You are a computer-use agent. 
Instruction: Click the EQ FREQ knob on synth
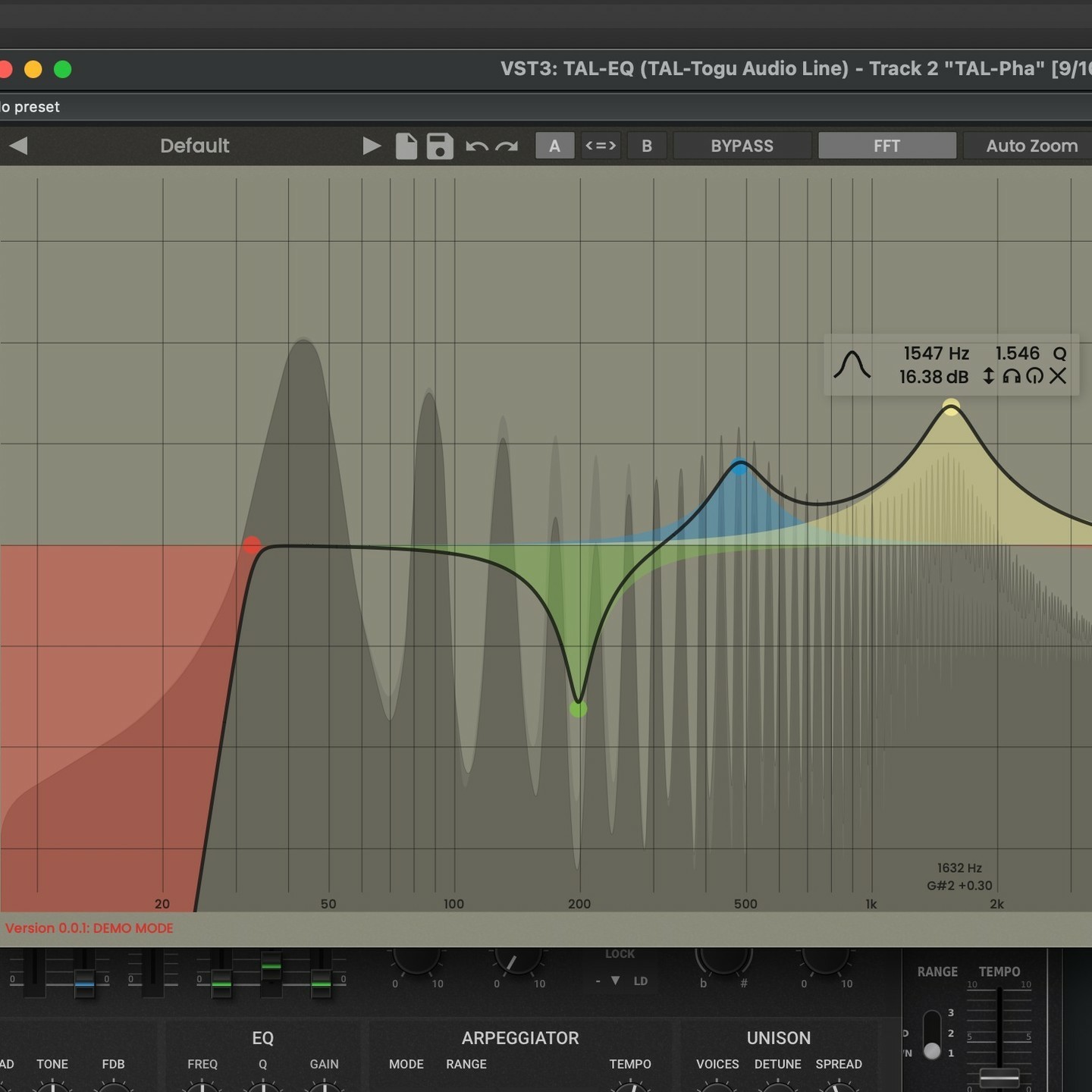[202, 1087]
